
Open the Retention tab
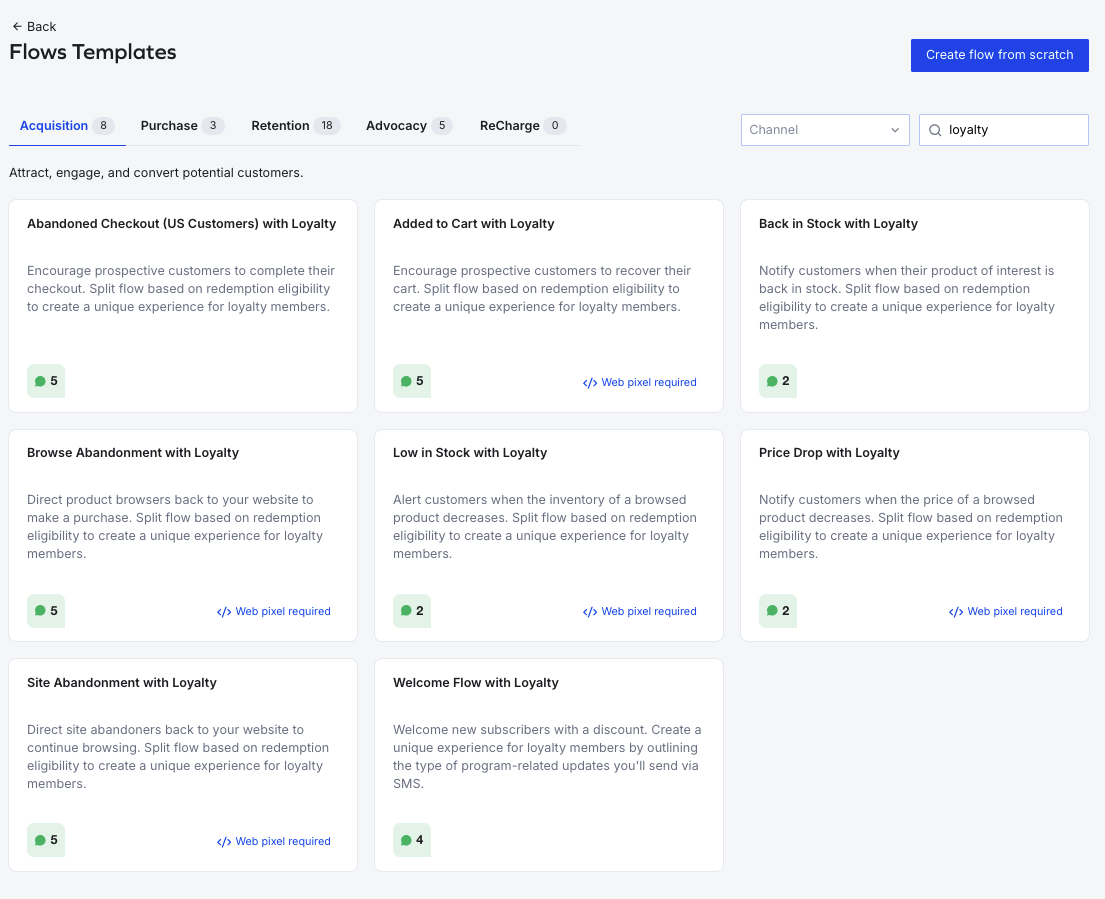pos(295,126)
